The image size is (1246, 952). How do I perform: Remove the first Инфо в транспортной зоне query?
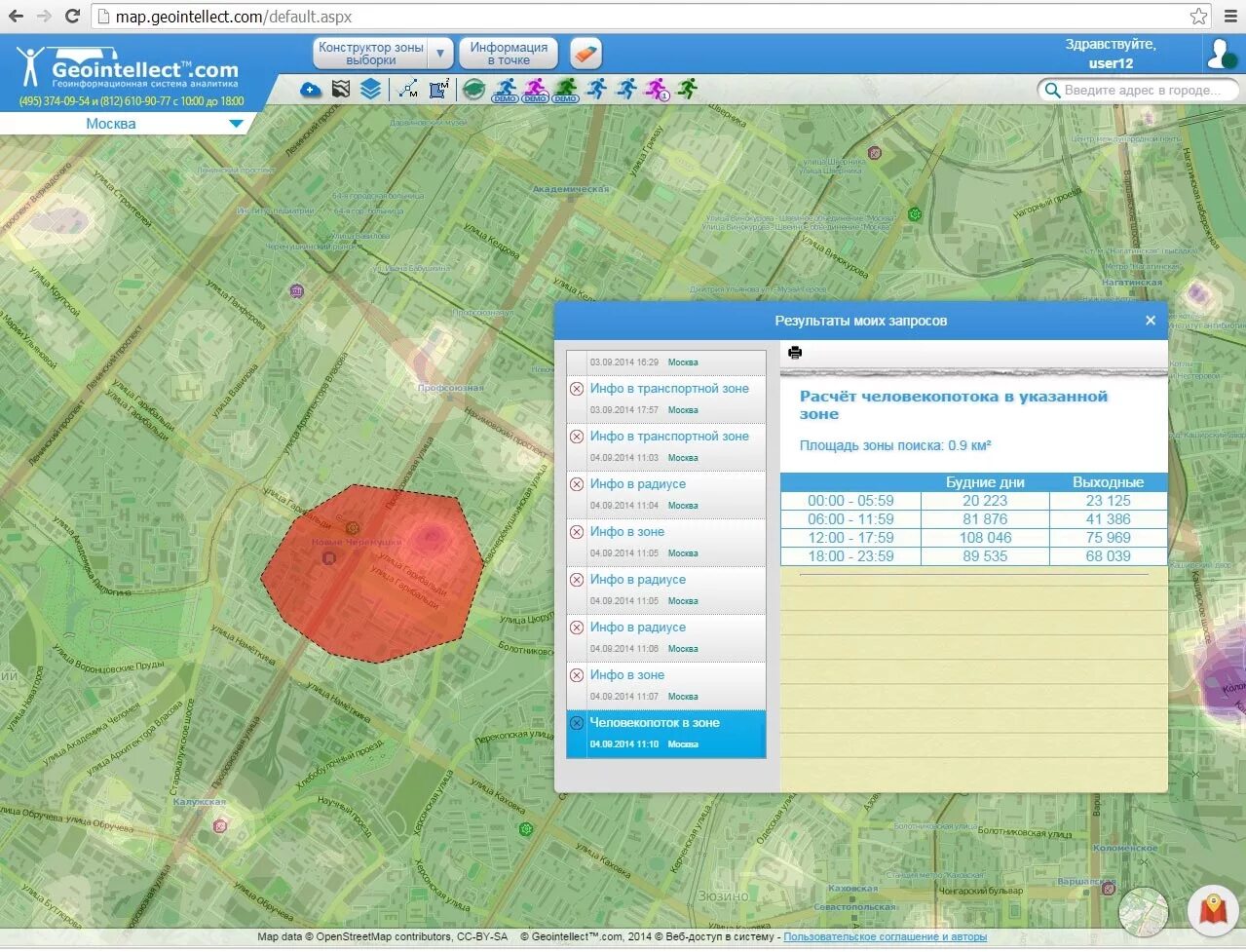[x=577, y=389]
